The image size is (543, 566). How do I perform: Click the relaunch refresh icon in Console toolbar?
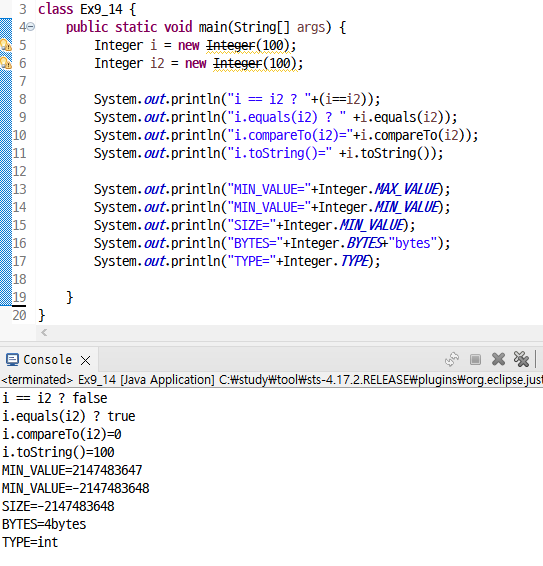coord(452,359)
